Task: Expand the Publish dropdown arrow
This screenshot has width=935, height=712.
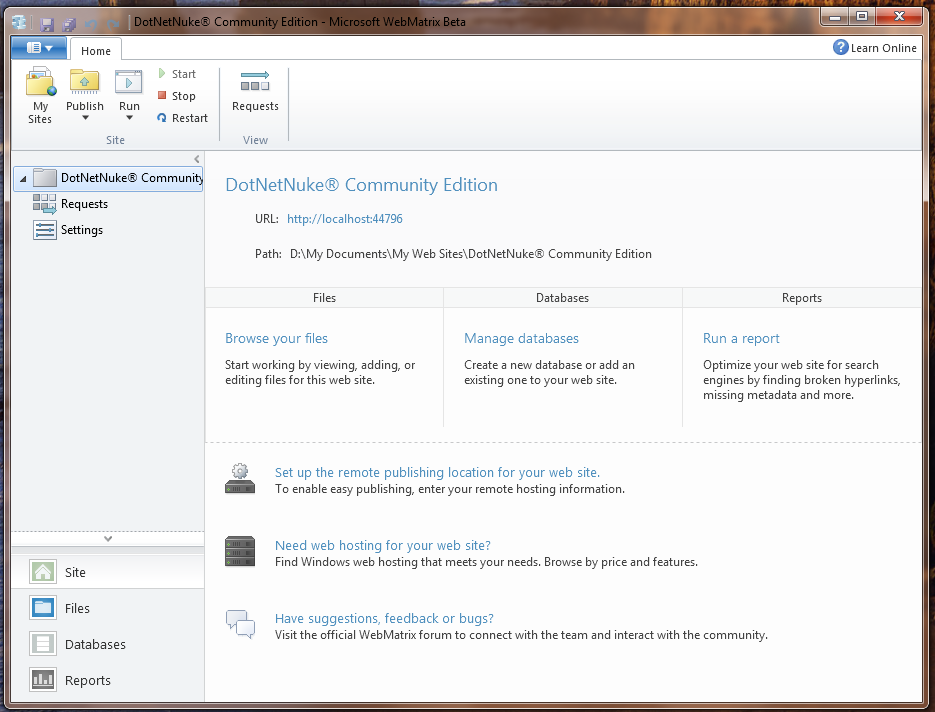Action: [x=85, y=118]
